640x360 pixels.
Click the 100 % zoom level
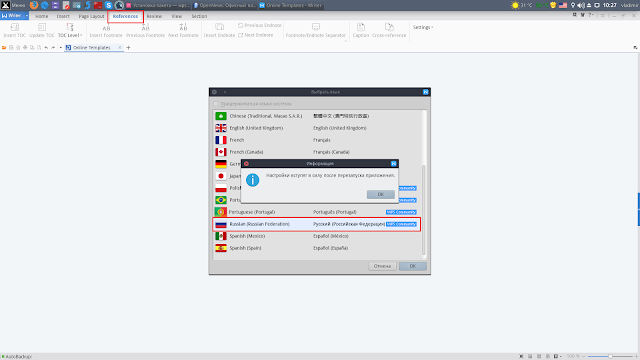pyautogui.click(x=573, y=356)
